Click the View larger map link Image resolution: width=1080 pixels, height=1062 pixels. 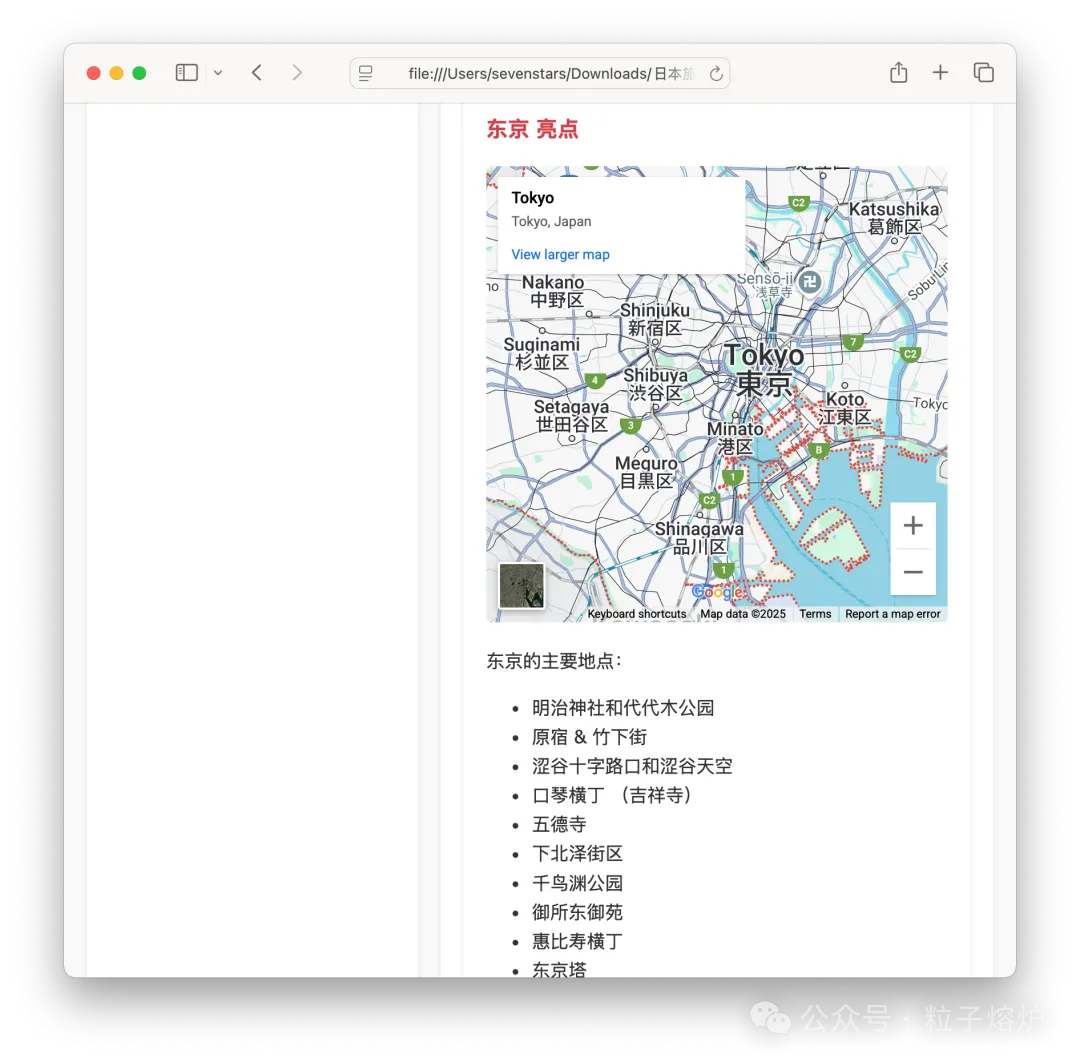560,254
